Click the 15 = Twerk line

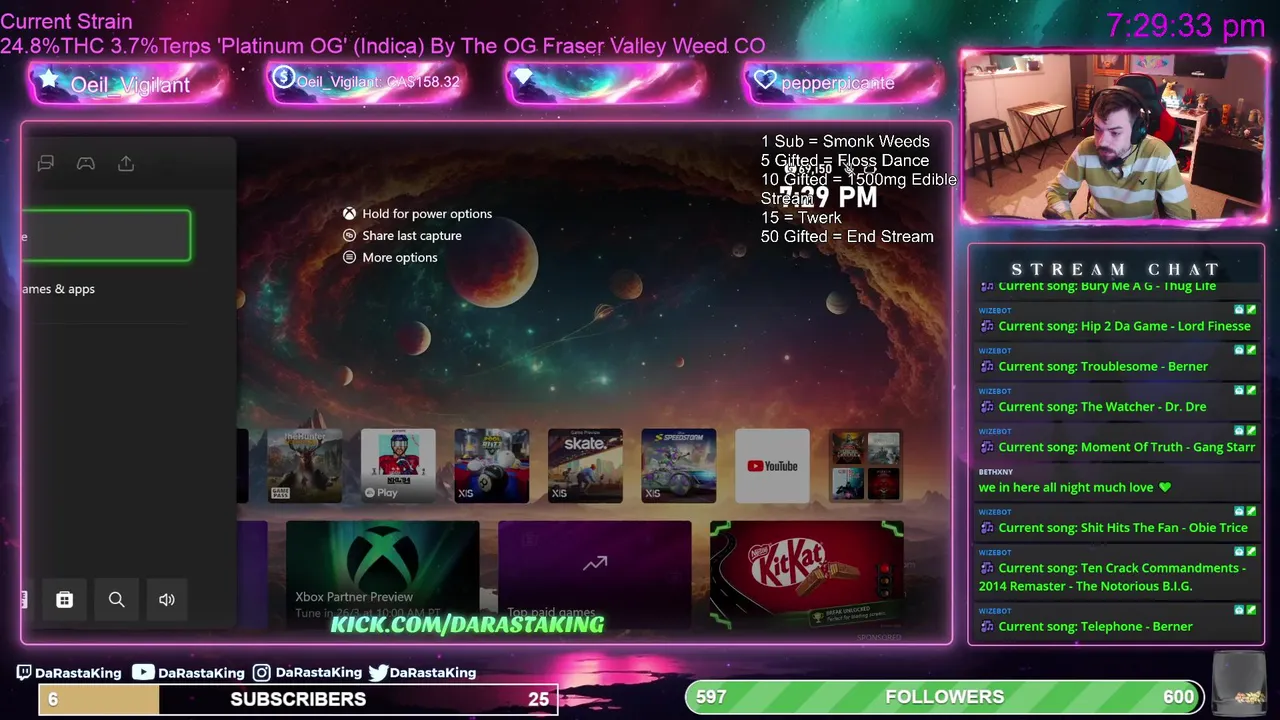(801, 218)
